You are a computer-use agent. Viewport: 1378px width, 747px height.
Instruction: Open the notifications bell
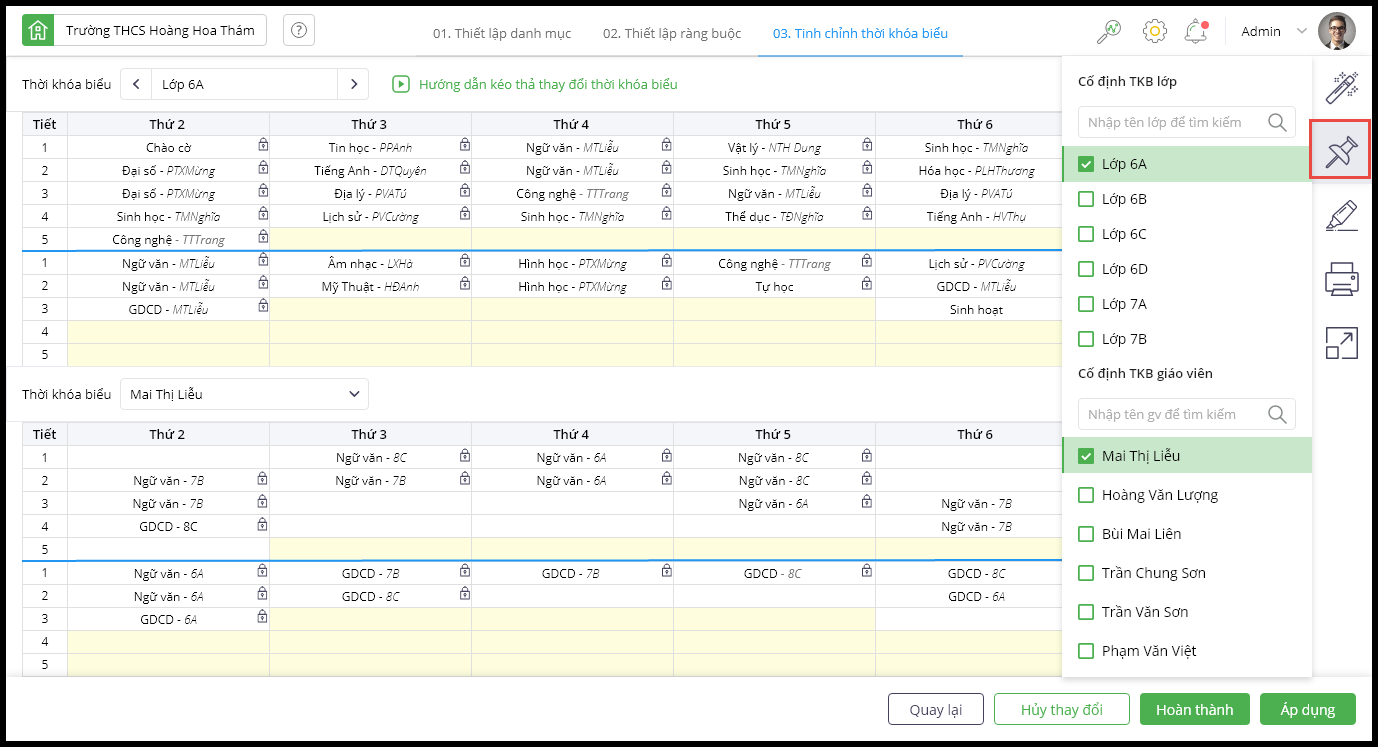1195,31
